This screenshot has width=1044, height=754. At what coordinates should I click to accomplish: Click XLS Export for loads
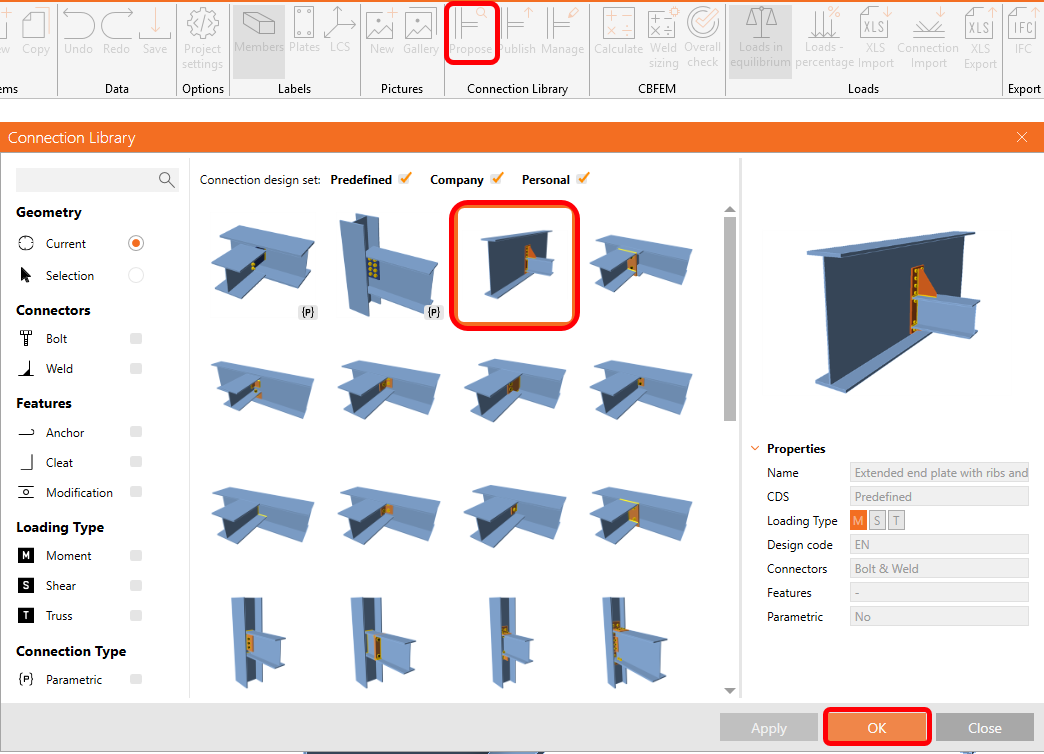coord(980,39)
